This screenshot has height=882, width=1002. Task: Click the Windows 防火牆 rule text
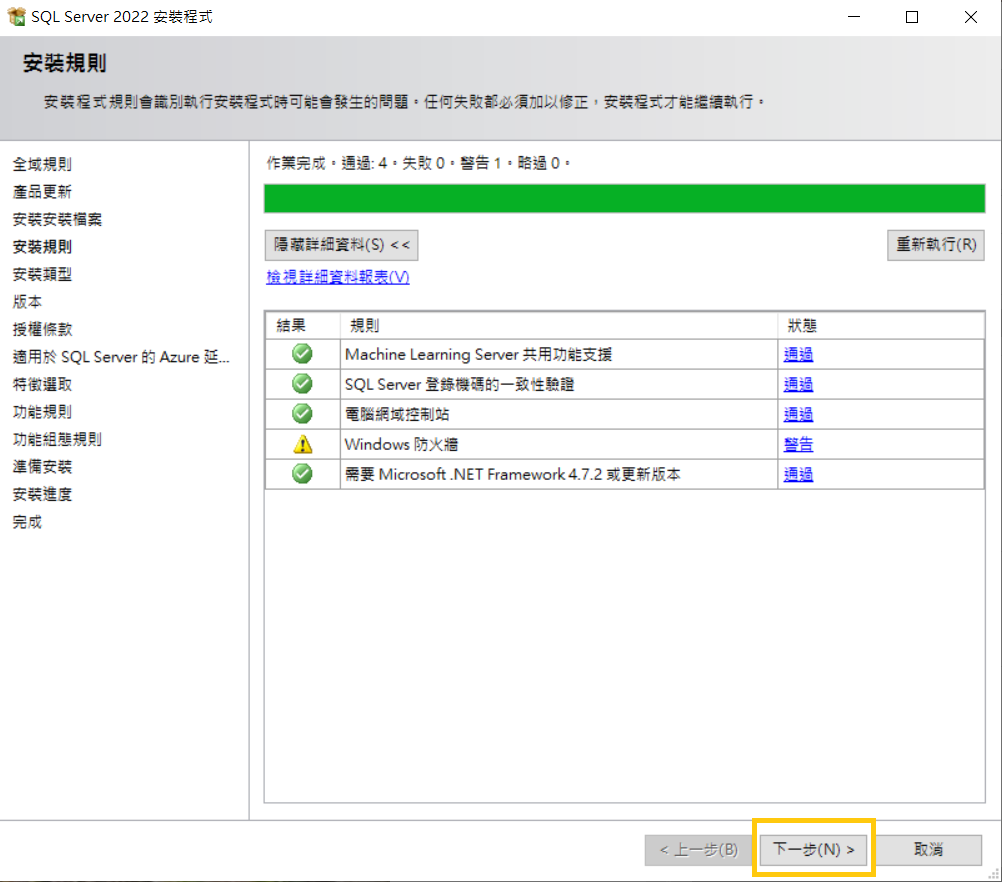click(x=401, y=444)
